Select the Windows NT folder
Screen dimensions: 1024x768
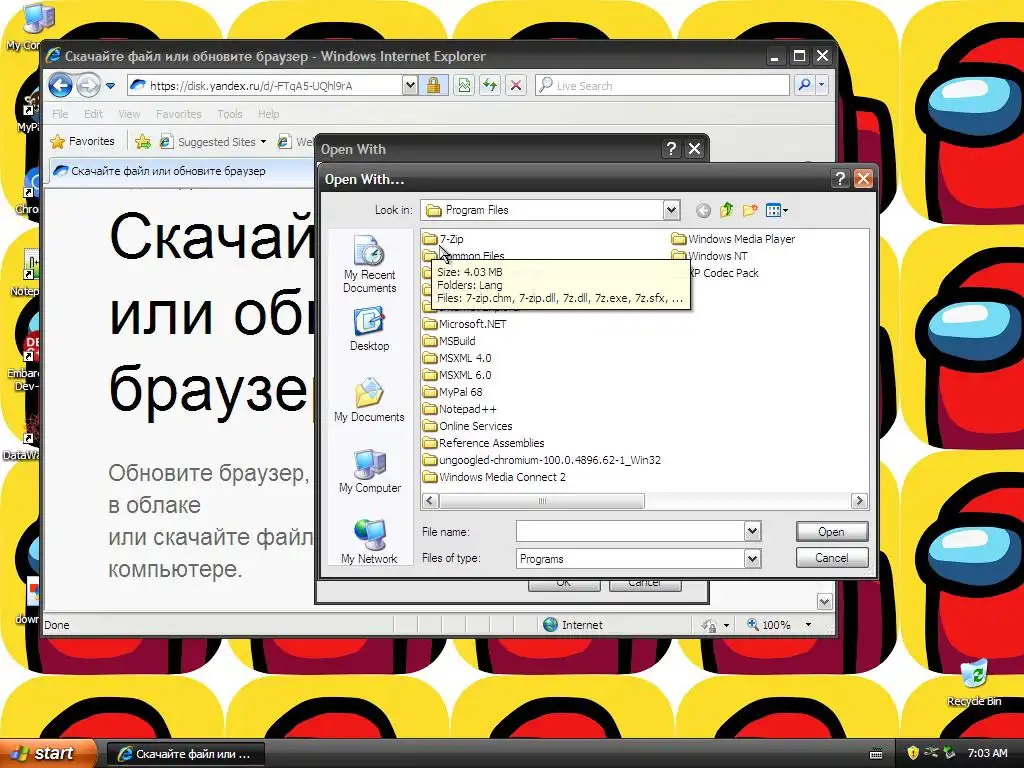point(709,256)
